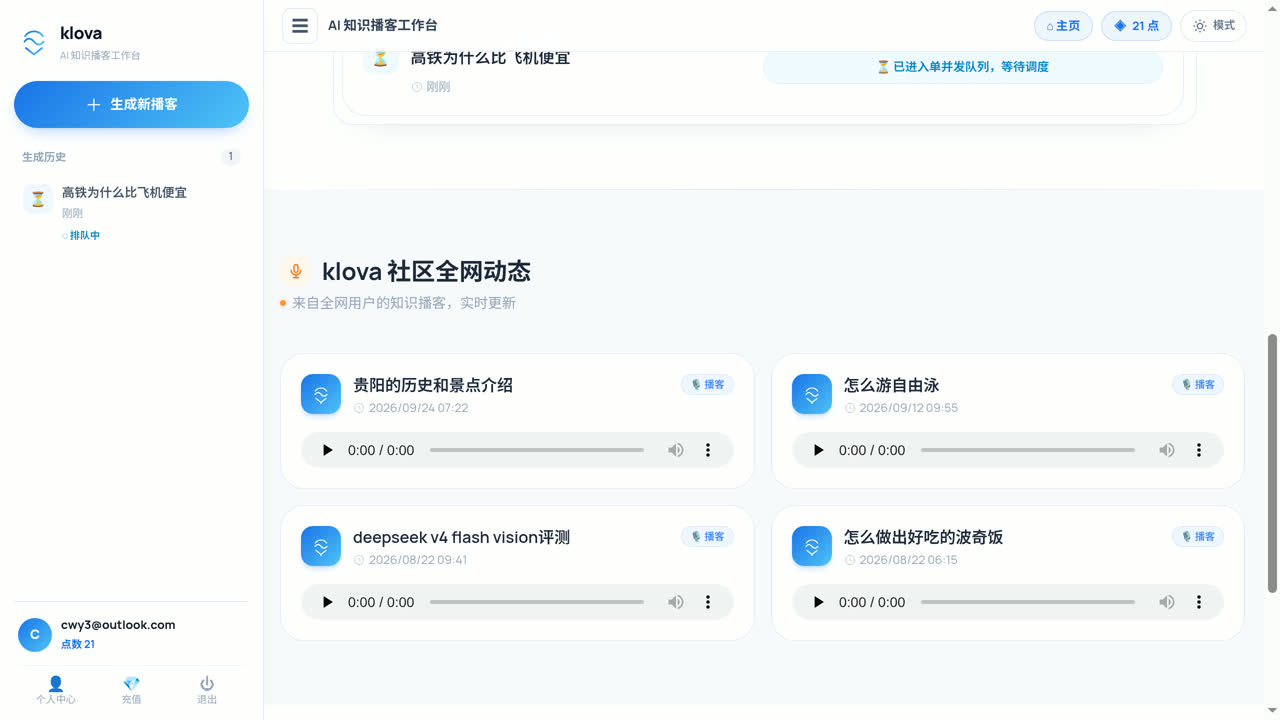
Task: Click the user avatar C
Action: coord(35,634)
